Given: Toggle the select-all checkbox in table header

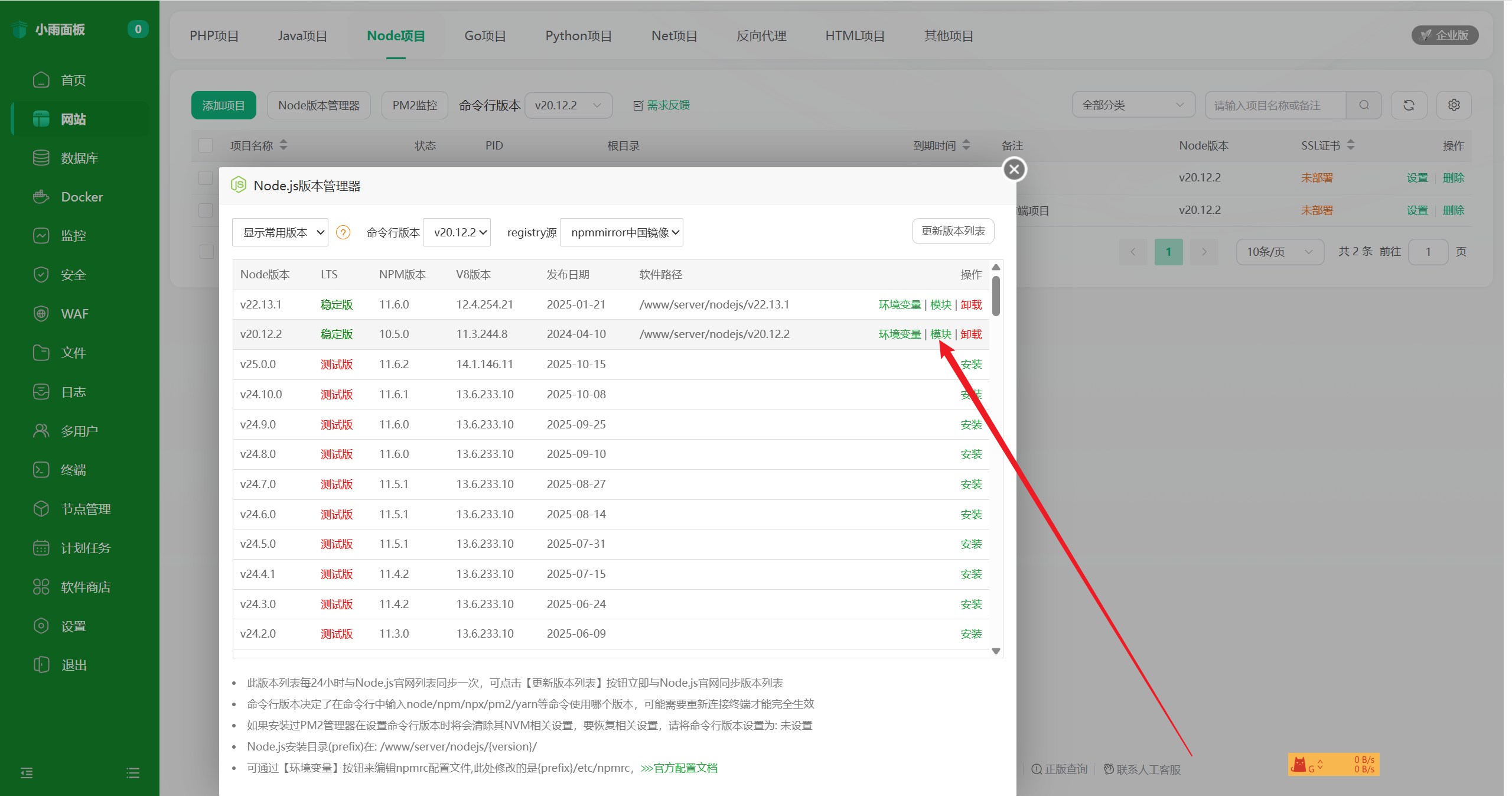Looking at the screenshot, I should tap(206, 145).
